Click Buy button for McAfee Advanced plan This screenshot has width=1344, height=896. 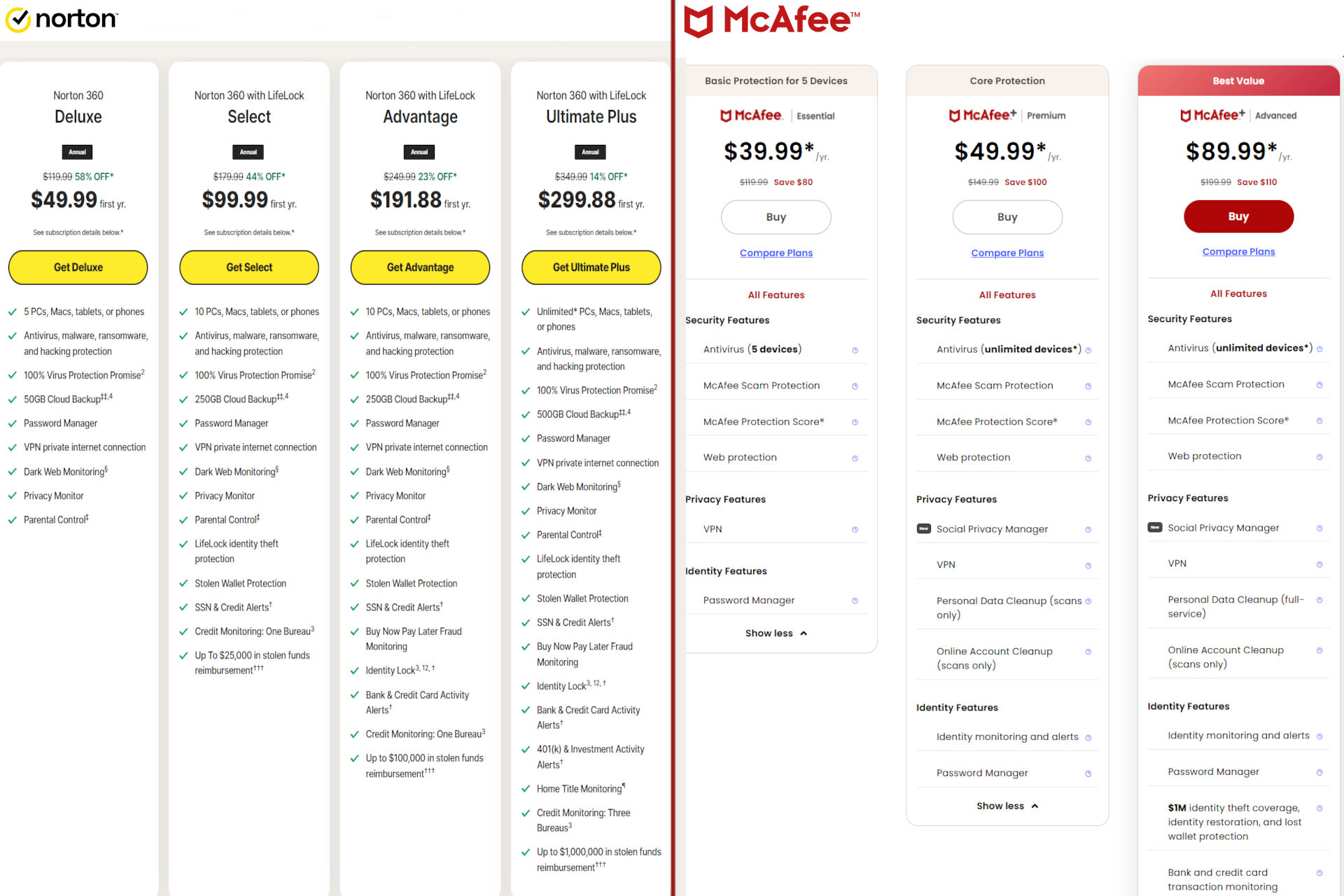(x=1238, y=216)
